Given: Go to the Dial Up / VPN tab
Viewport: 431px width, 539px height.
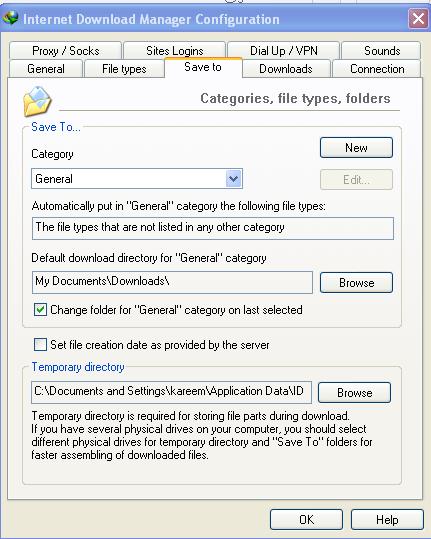Looking at the screenshot, I should tap(284, 51).
